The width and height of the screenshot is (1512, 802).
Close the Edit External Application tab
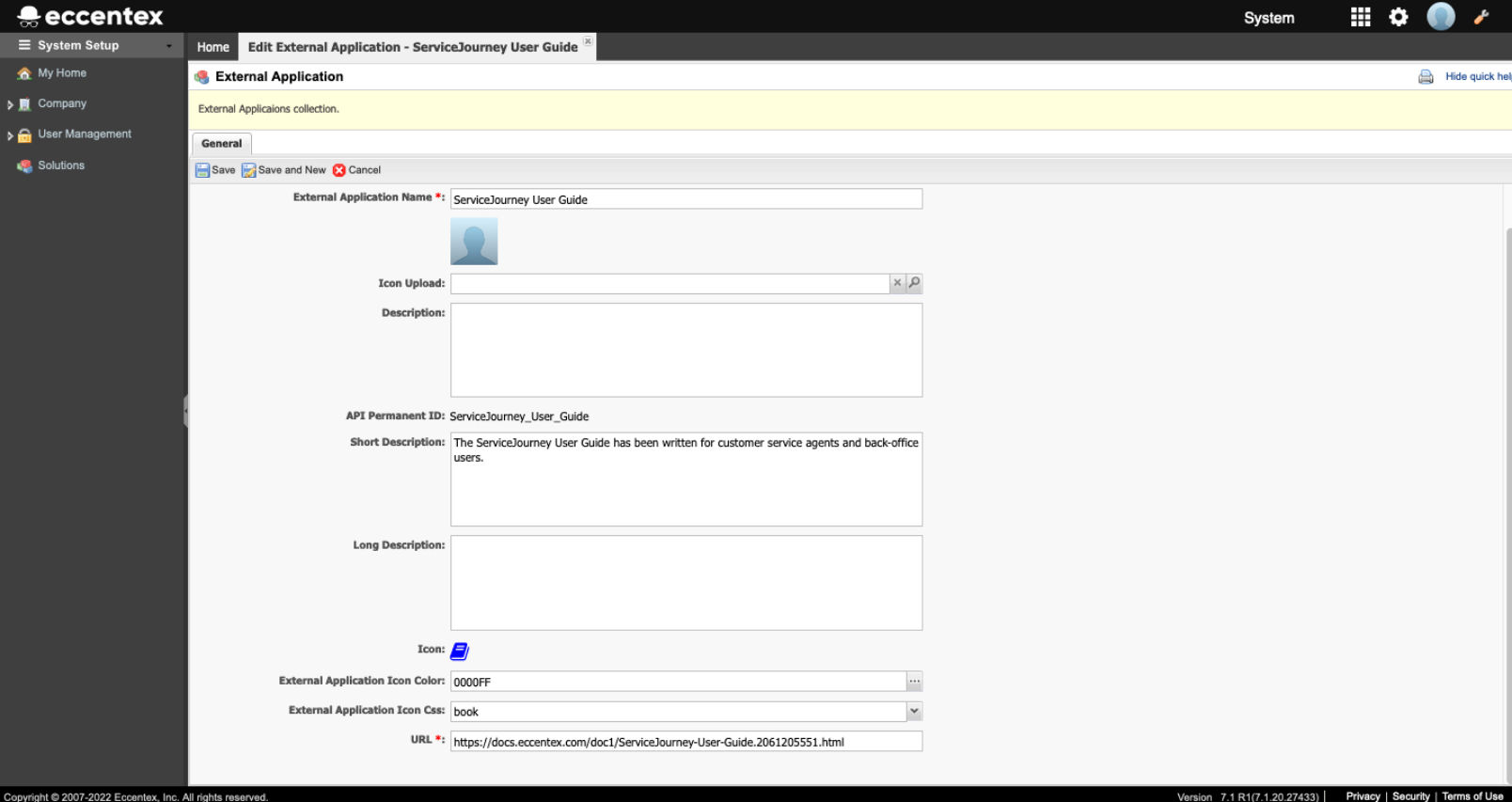(x=588, y=41)
